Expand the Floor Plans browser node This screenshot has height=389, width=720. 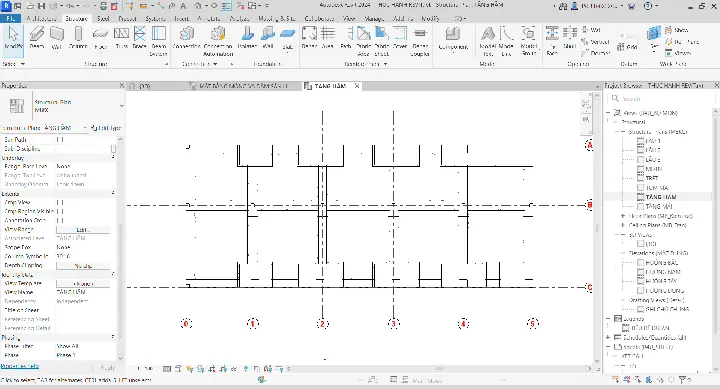pyautogui.click(x=623, y=216)
